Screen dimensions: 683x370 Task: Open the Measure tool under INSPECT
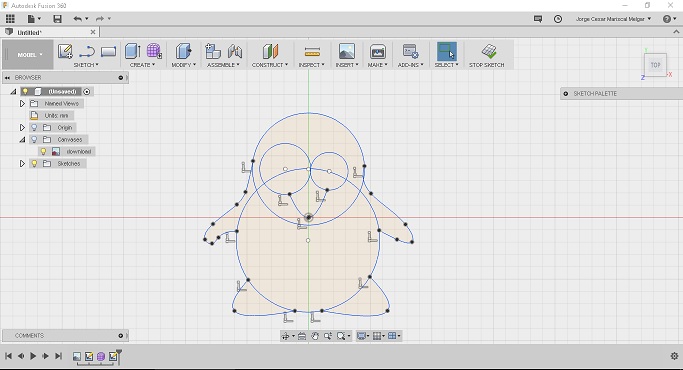(x=312, y=52)
